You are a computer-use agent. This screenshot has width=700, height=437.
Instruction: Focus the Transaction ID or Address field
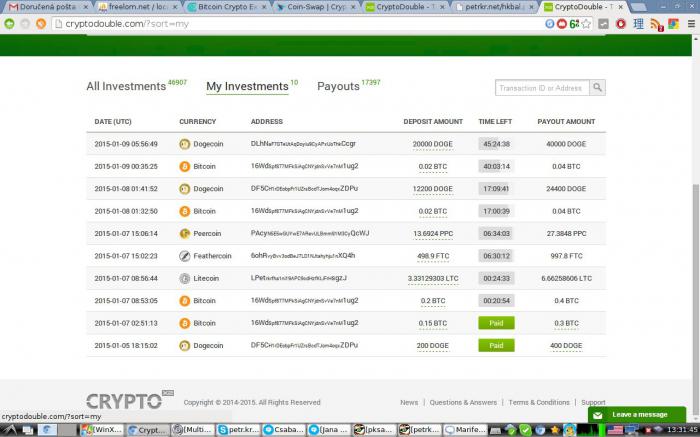click(542, 88)
